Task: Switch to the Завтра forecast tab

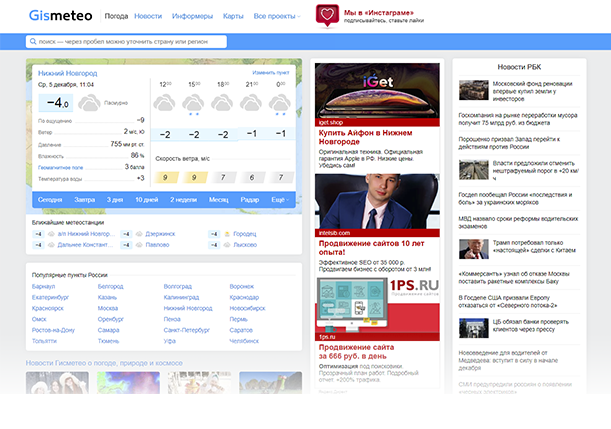Action: [85, 200]
